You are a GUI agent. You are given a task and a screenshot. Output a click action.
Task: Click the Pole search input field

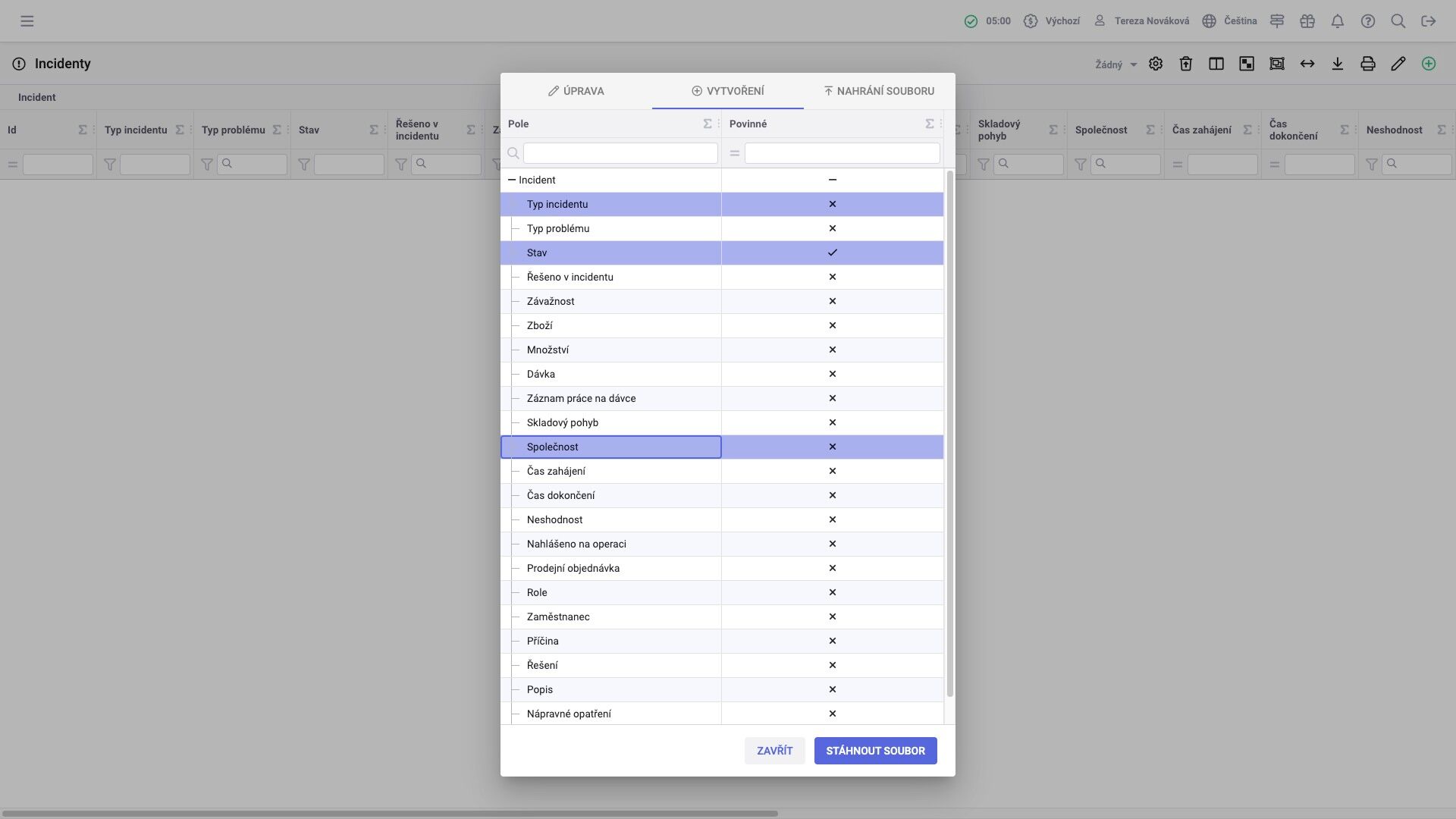pyautogui.click(x=620, y=153)
